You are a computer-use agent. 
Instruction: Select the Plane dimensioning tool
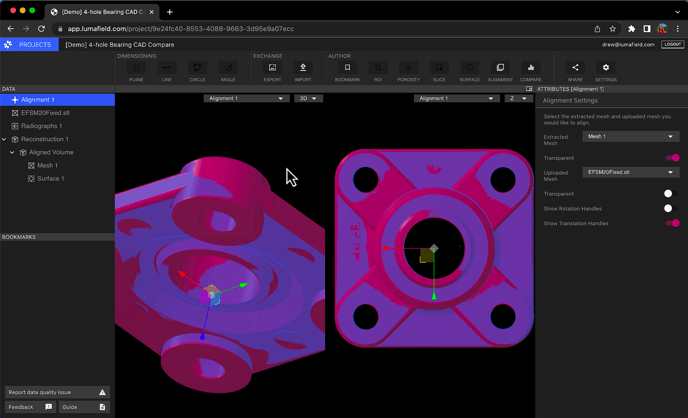136,71
